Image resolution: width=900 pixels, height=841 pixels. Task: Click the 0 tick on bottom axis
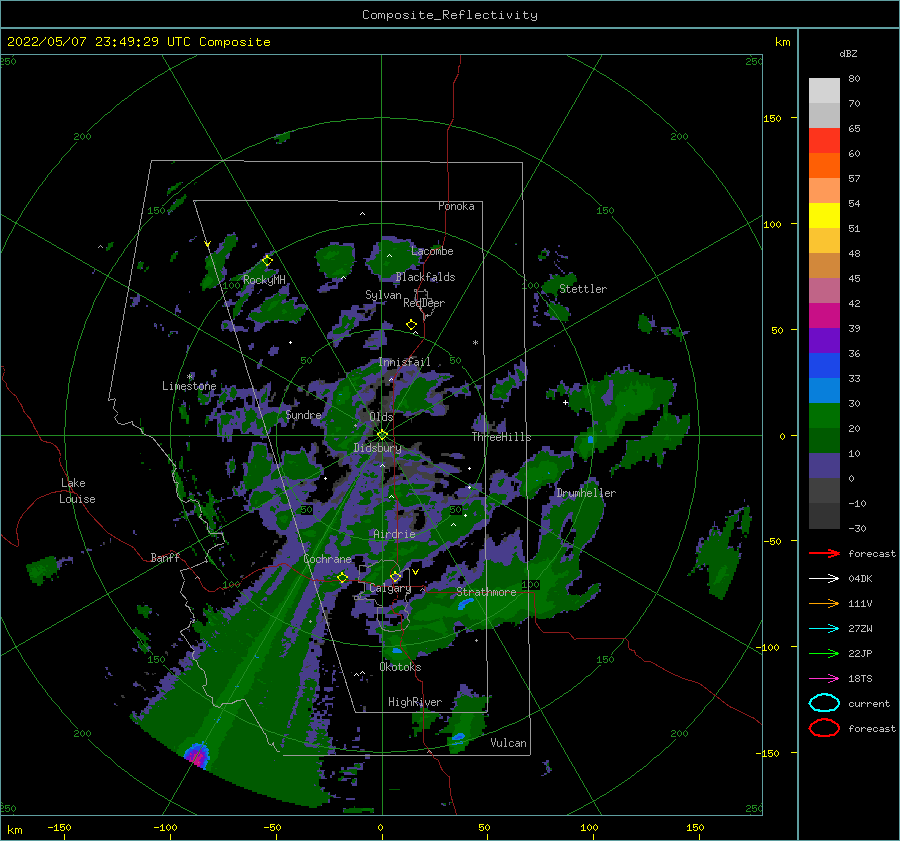click(381, 827)
